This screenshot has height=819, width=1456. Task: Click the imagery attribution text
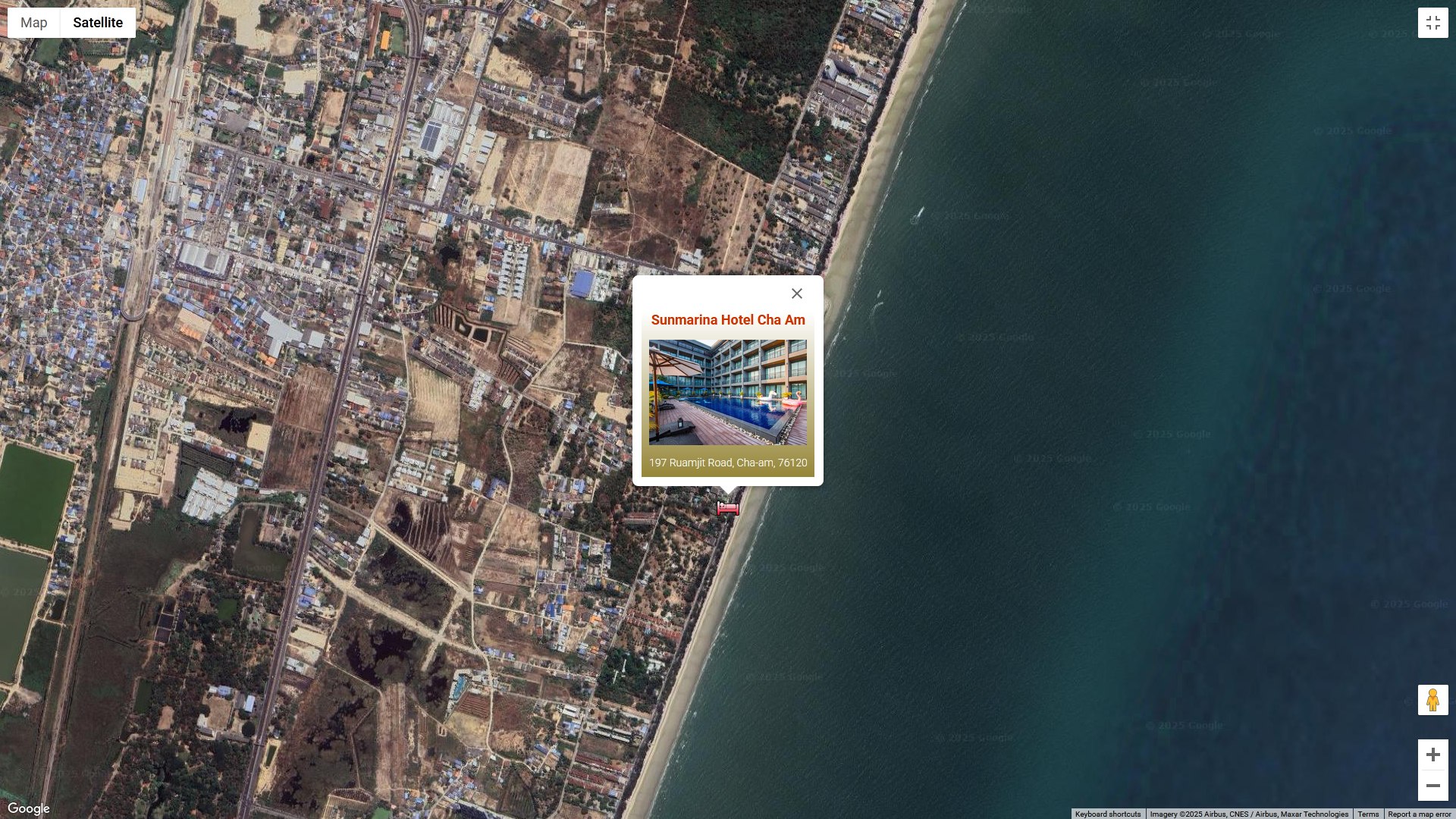click(x=1248, y=814)
